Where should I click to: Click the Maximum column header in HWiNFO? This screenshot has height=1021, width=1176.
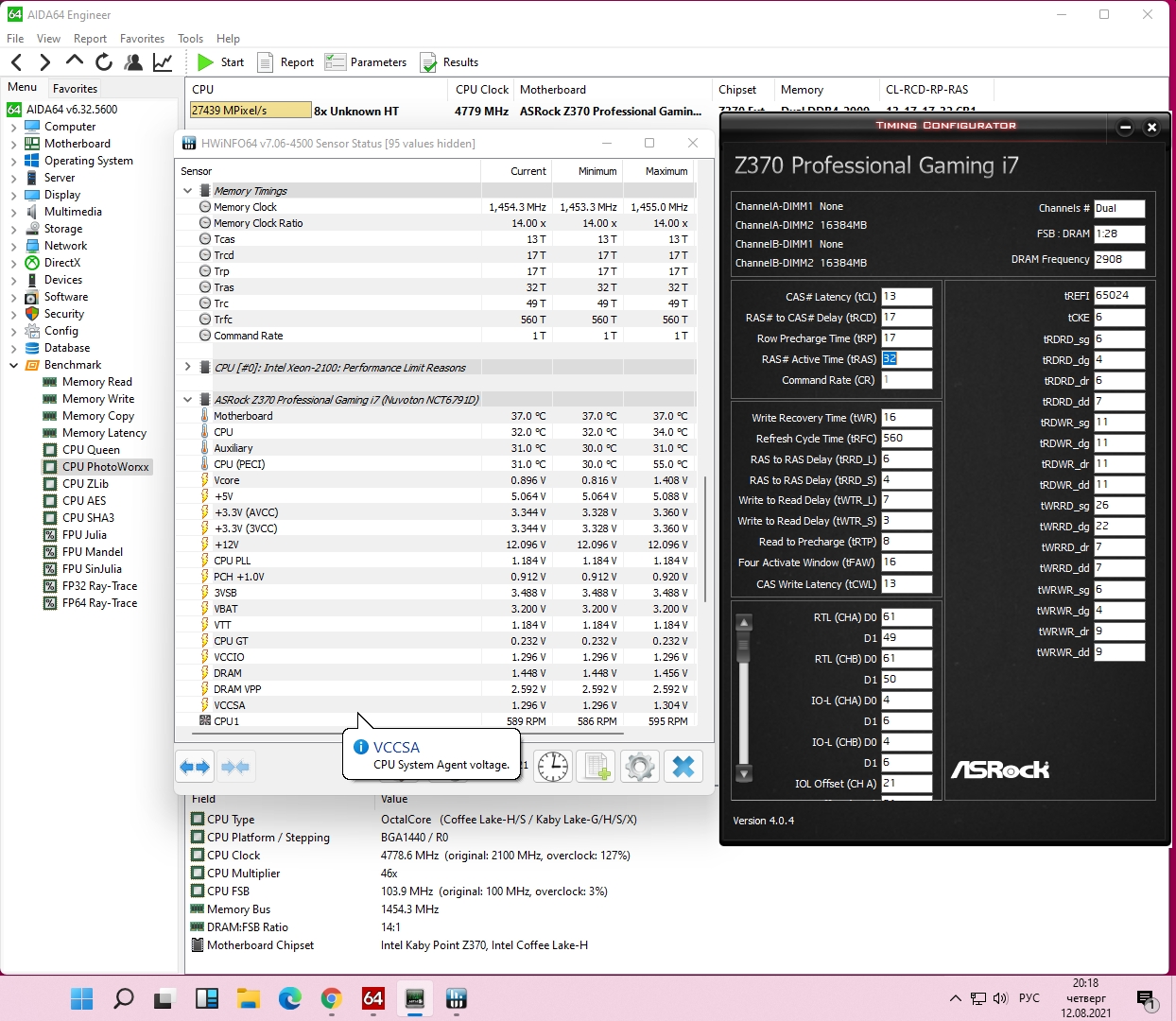[658, 171]
